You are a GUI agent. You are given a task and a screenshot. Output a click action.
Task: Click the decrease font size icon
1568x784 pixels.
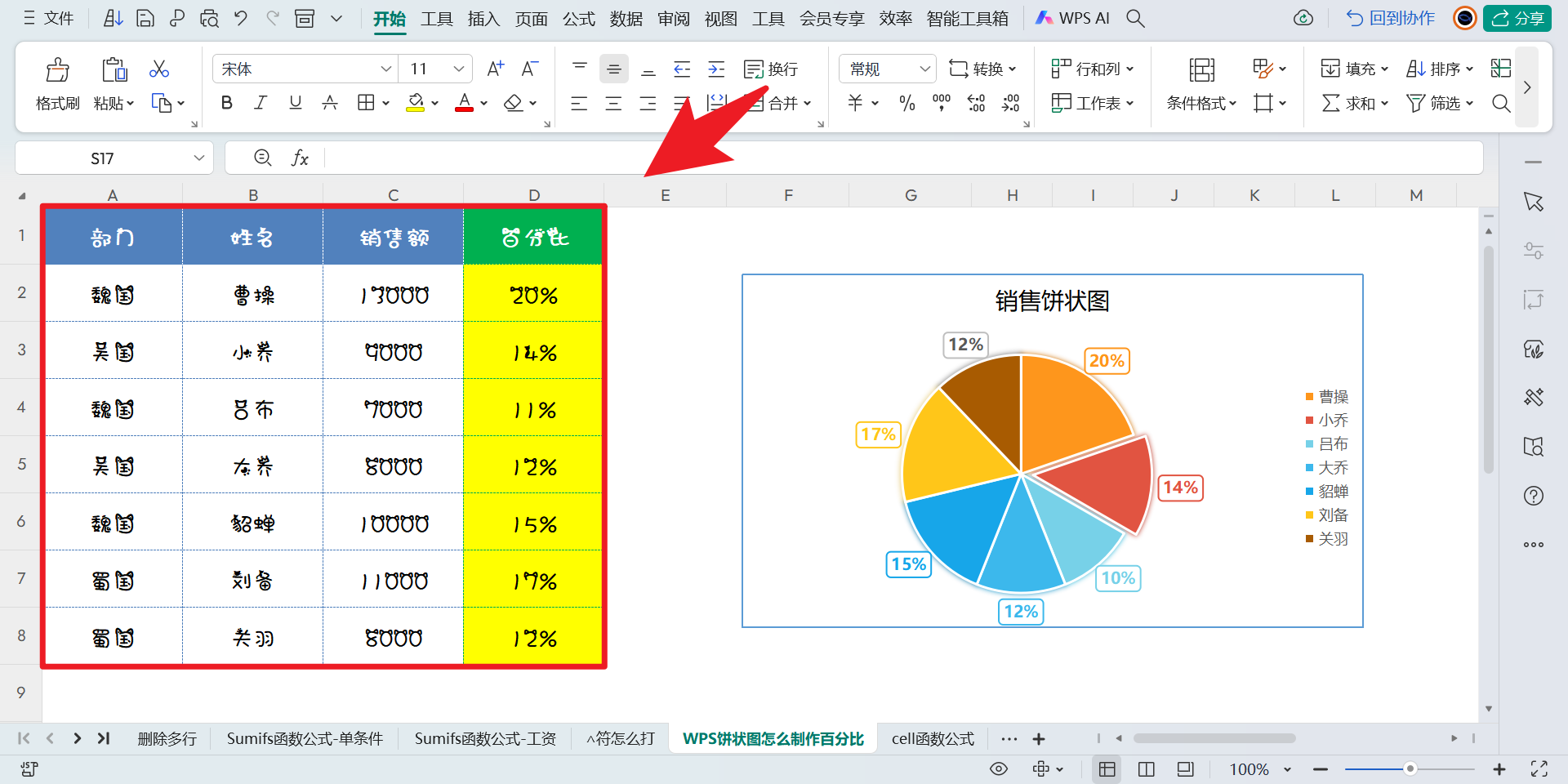[x=530, y=69]
